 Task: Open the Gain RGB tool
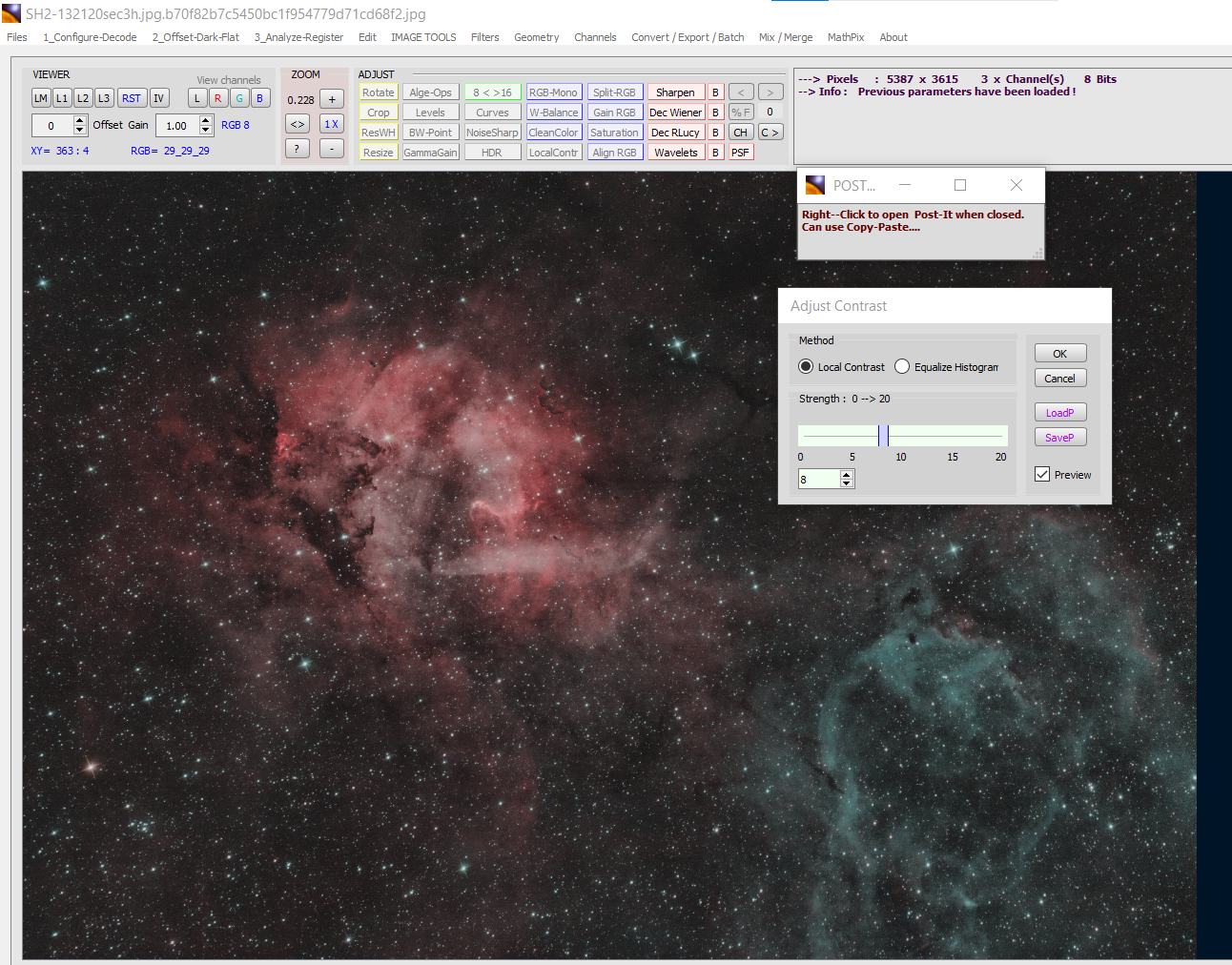click(615, 113)
